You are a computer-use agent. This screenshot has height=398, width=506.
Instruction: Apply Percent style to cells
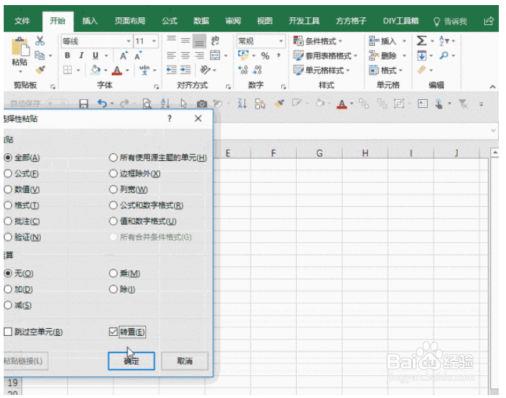[265, 56]
